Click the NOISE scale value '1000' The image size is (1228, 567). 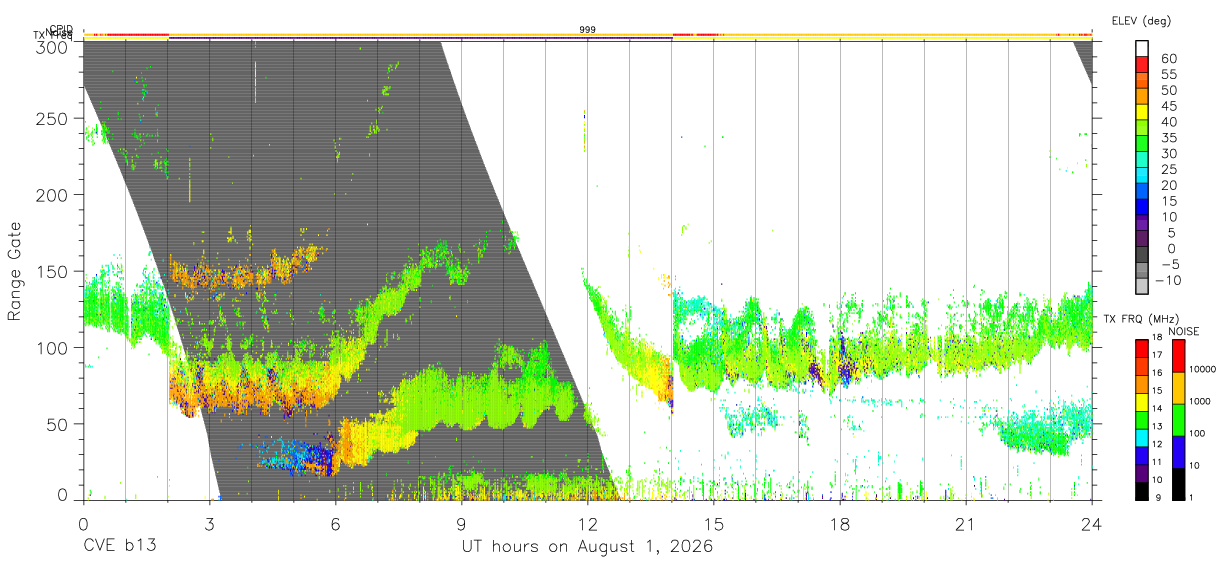(x=1200, y=401)
